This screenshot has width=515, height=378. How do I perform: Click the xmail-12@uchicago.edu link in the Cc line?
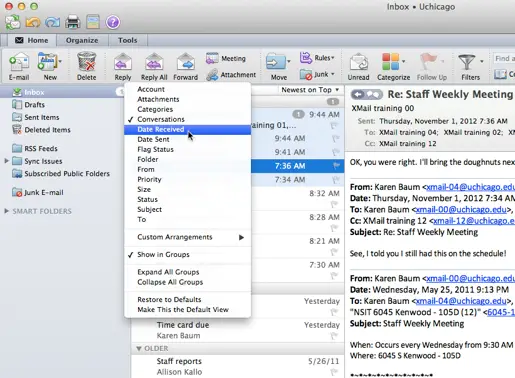tap(474, 221)
